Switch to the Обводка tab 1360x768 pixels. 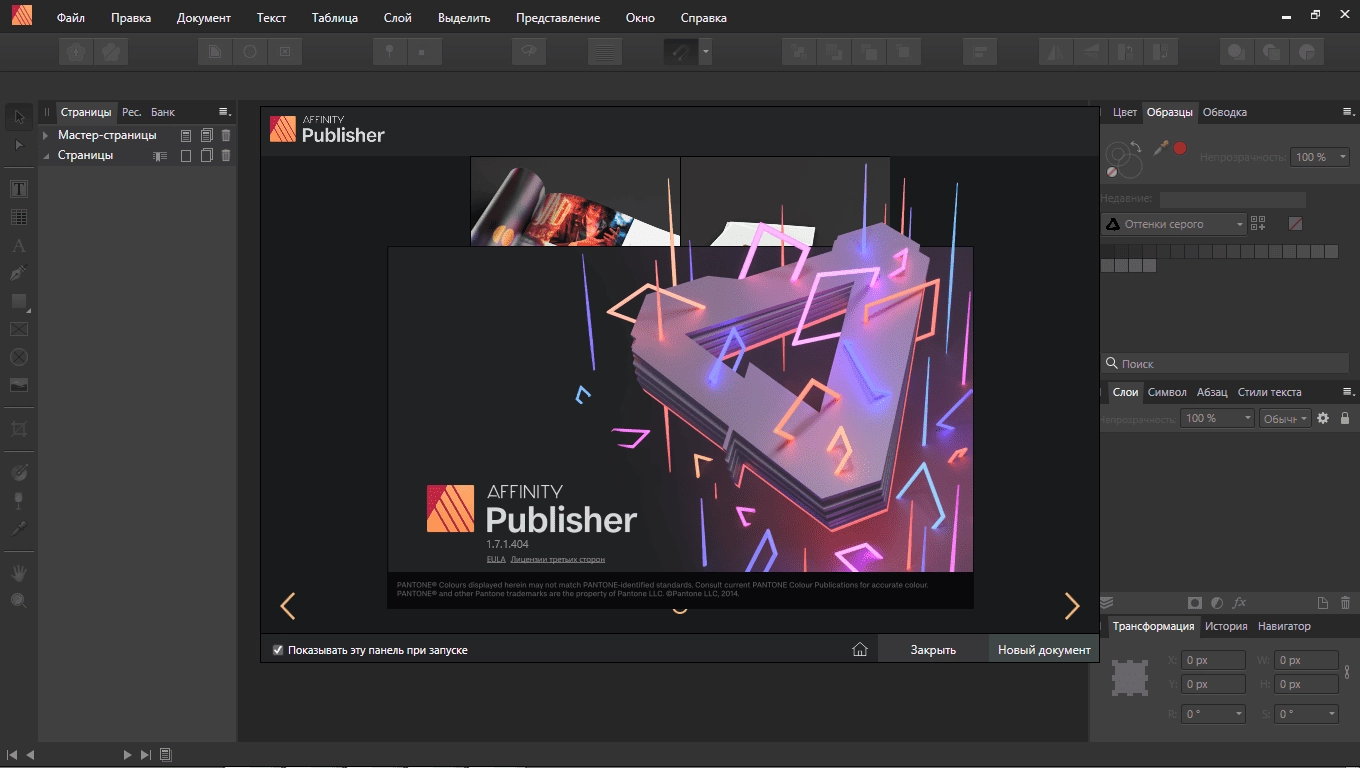point(1224,112)
